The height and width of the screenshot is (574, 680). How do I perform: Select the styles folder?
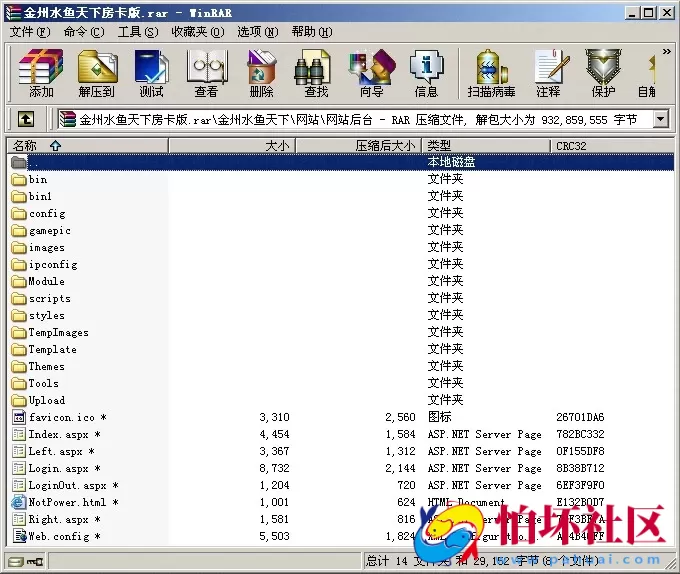(x=38, y=315)
